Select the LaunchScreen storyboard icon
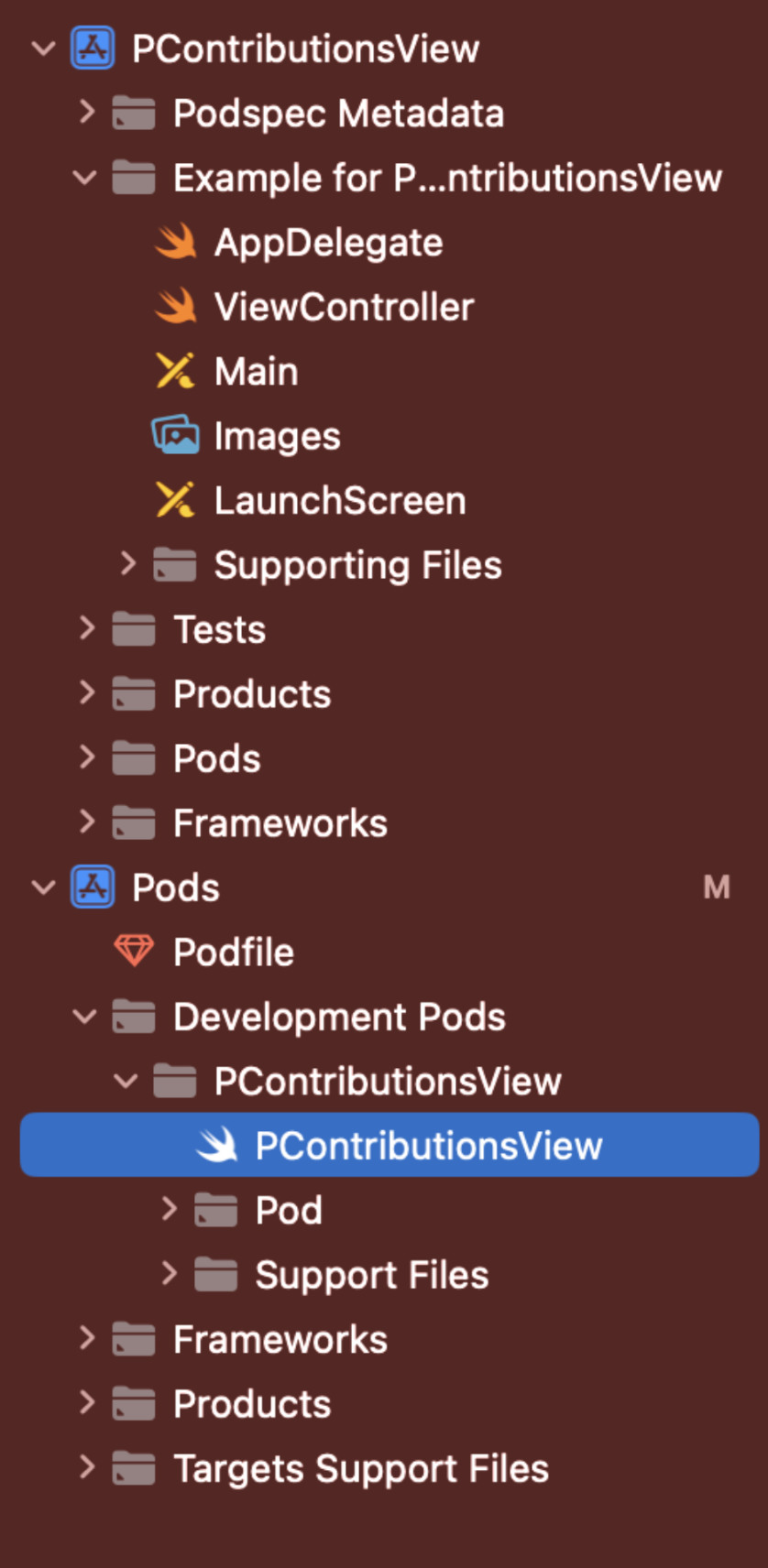Screen dimensions: 768x1568 (x=175, y=500)
